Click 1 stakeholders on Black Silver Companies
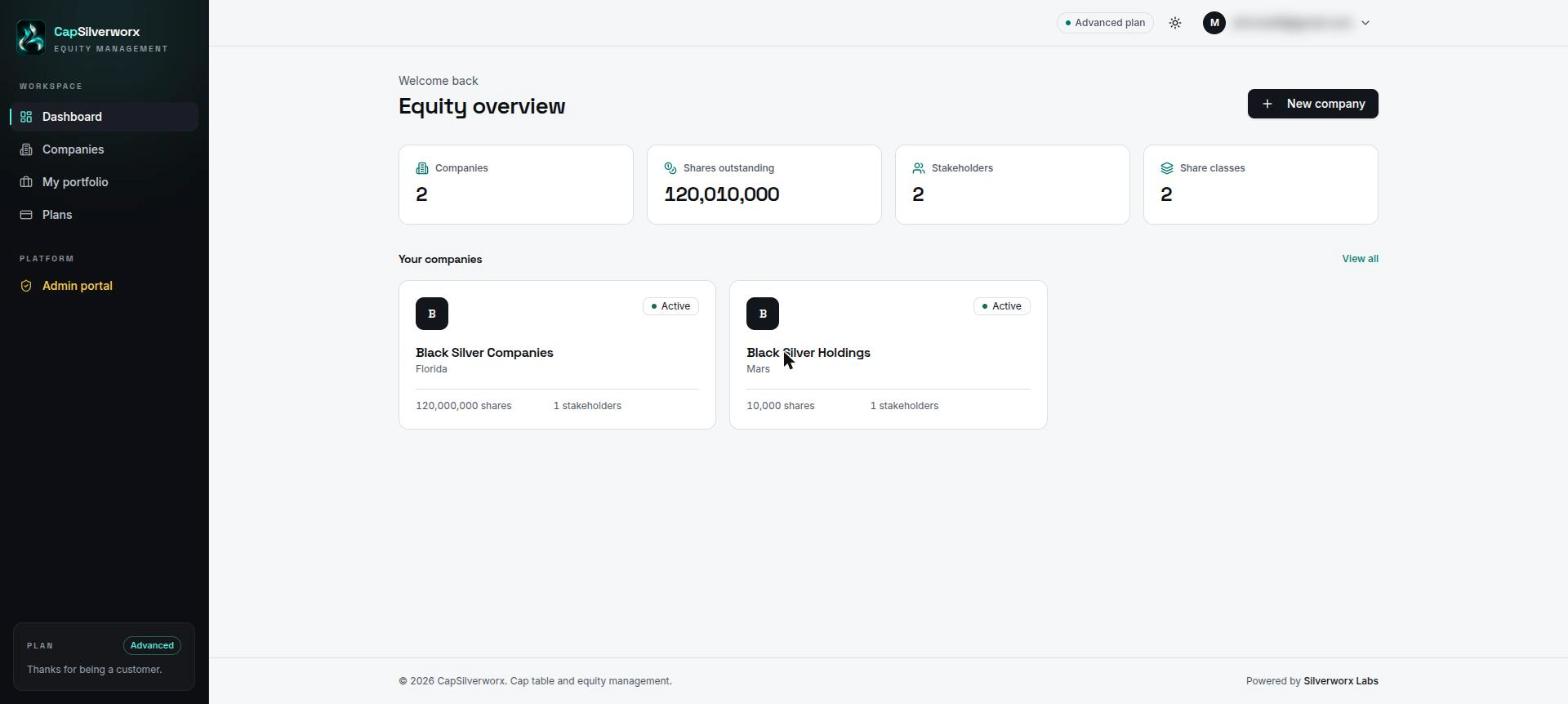The image size is (1568, 704). click(x=587, y=406)
